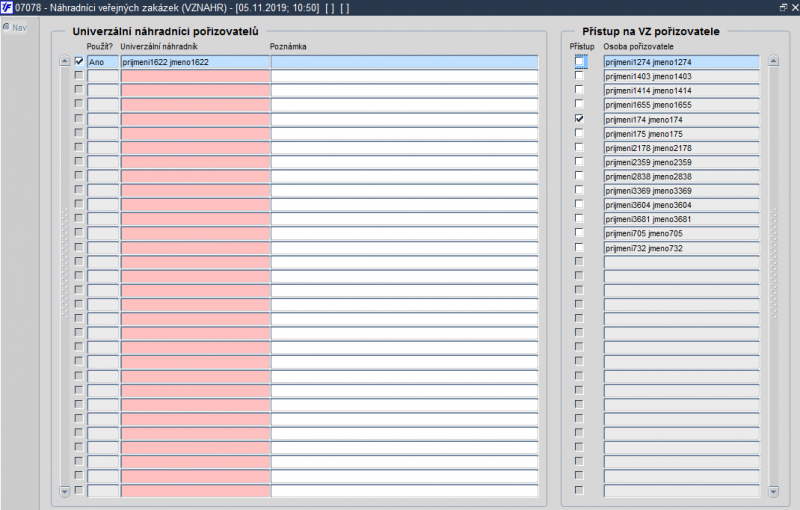
Task: Click scroll down arrow of Univerzální náhradníci list
Action: pos(64,492)
